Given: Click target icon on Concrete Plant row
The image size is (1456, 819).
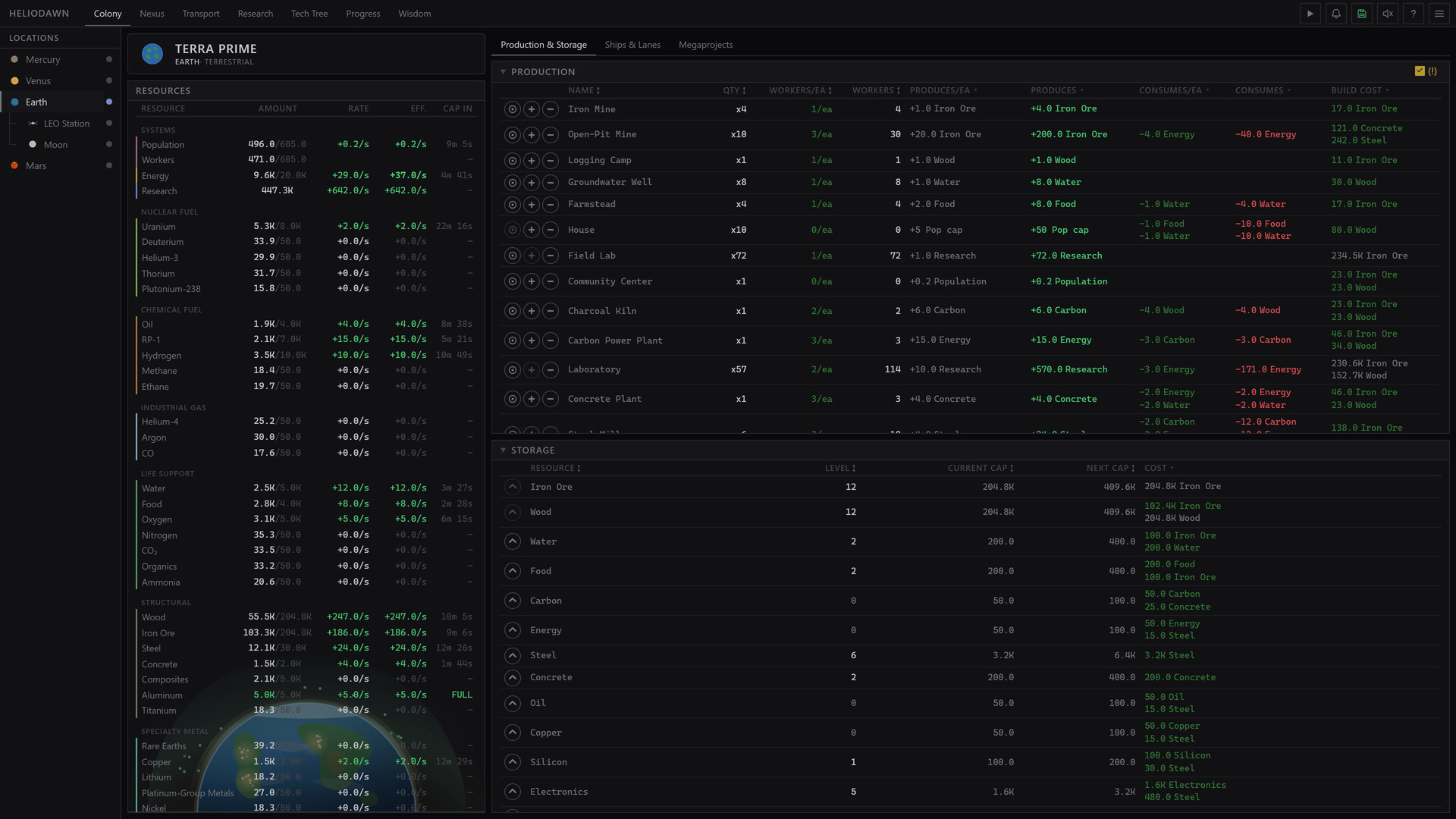Looking at the screenshot, I should pos(513,400).
